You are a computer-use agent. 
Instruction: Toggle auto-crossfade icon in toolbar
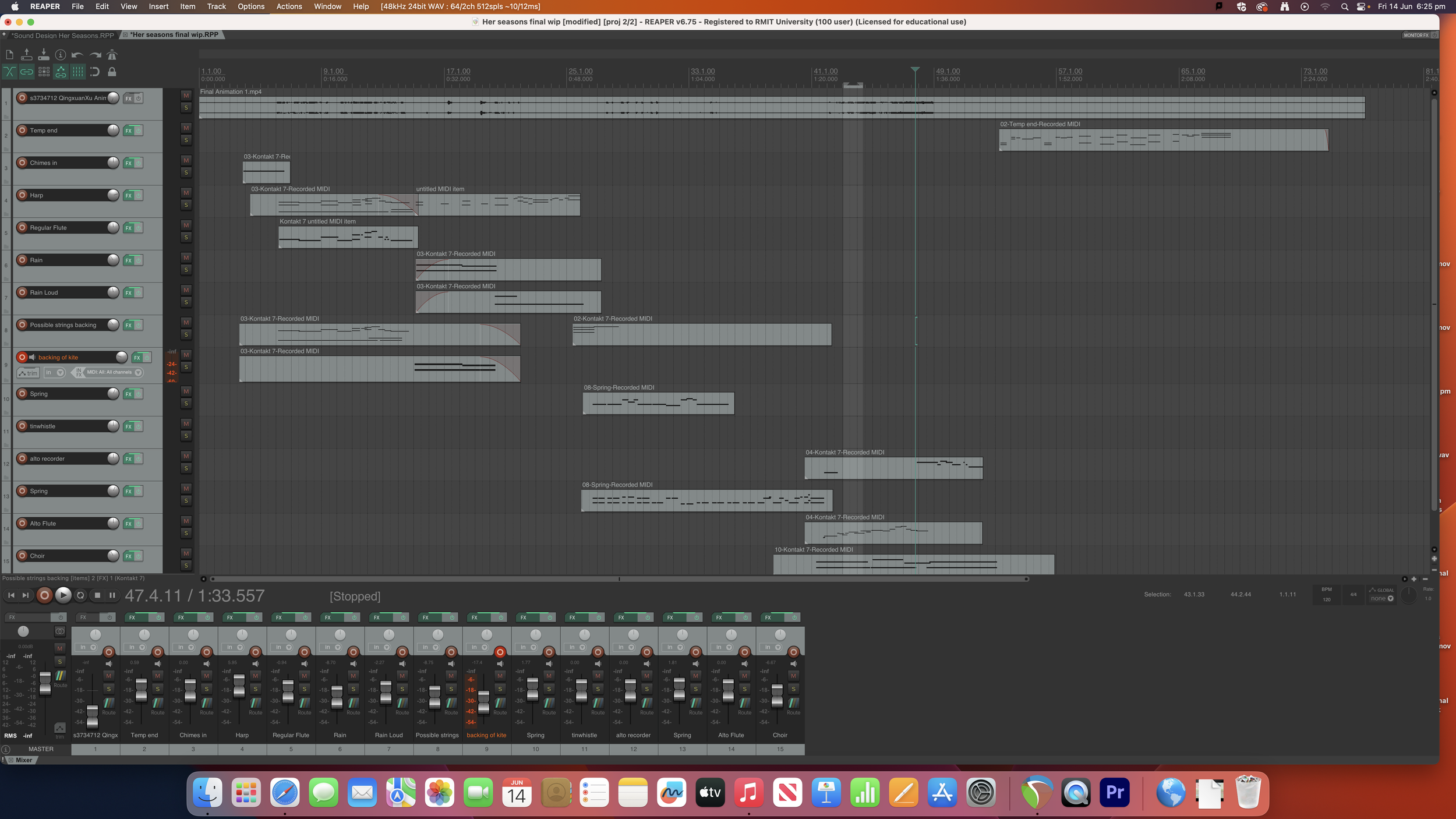(x=10, y=72)
